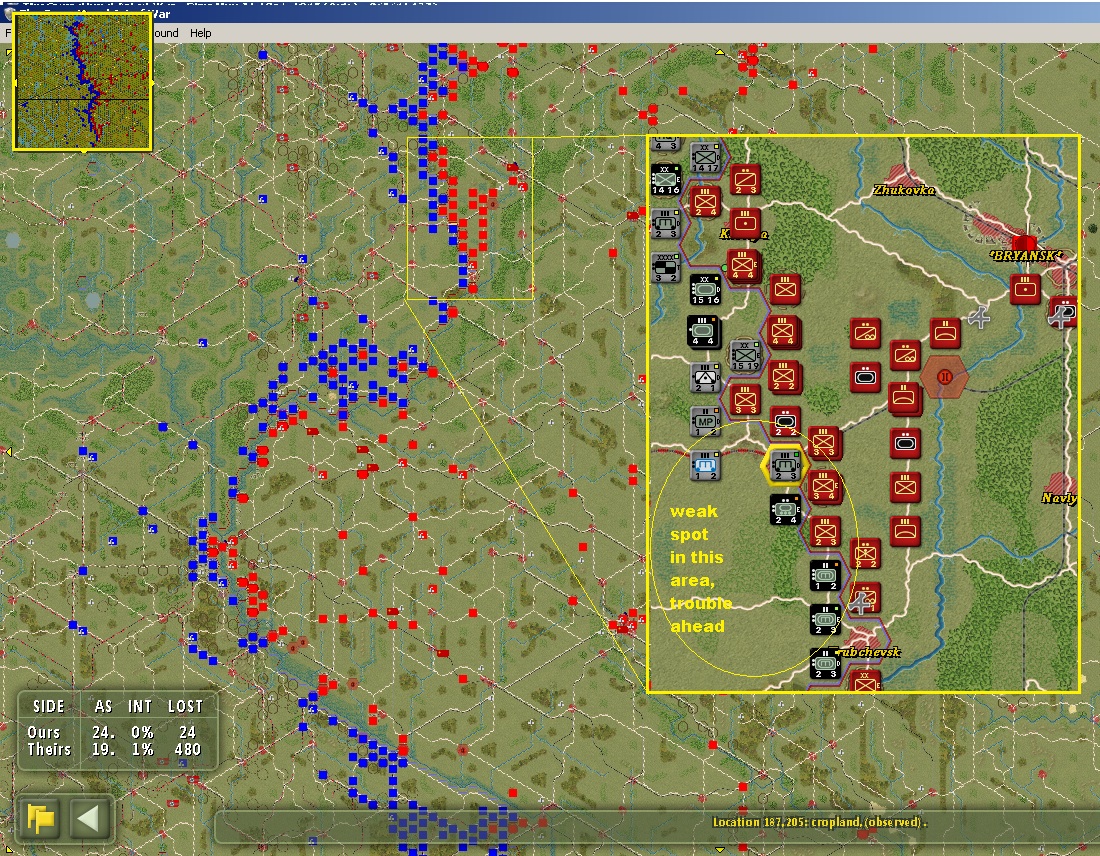Click the yellow scroll arrow at the map's top edge
The height and width of the screenshot is (856, 1100).
tap(720, 52)
